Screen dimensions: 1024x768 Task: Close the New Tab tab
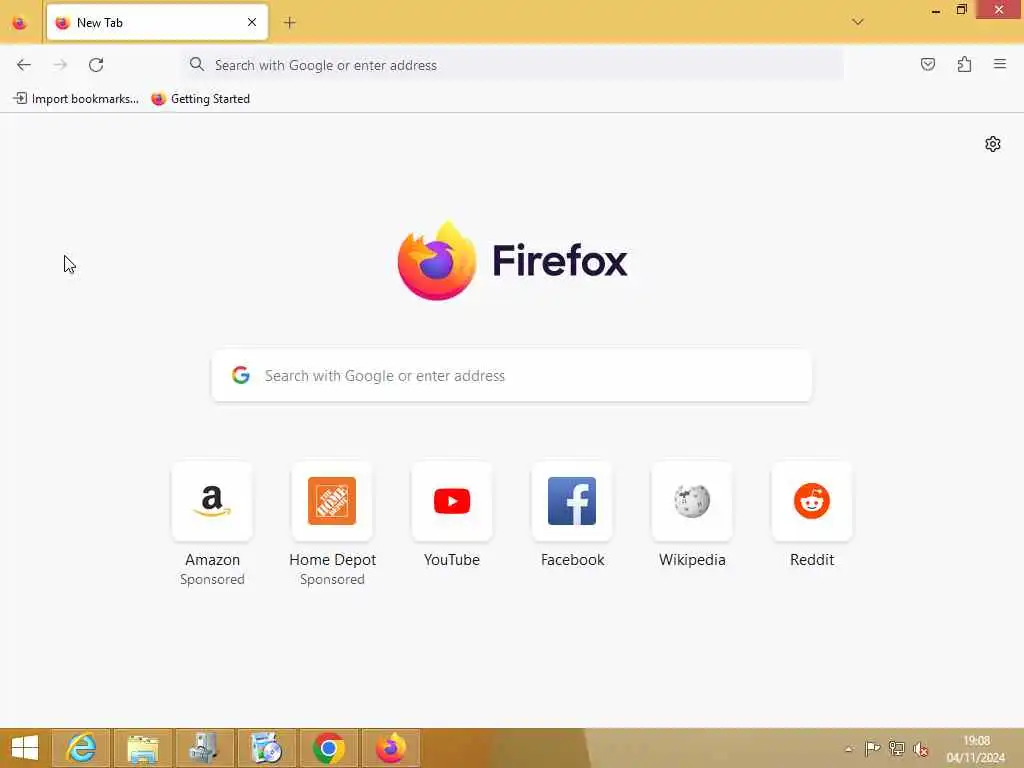[x=252, y=22]
